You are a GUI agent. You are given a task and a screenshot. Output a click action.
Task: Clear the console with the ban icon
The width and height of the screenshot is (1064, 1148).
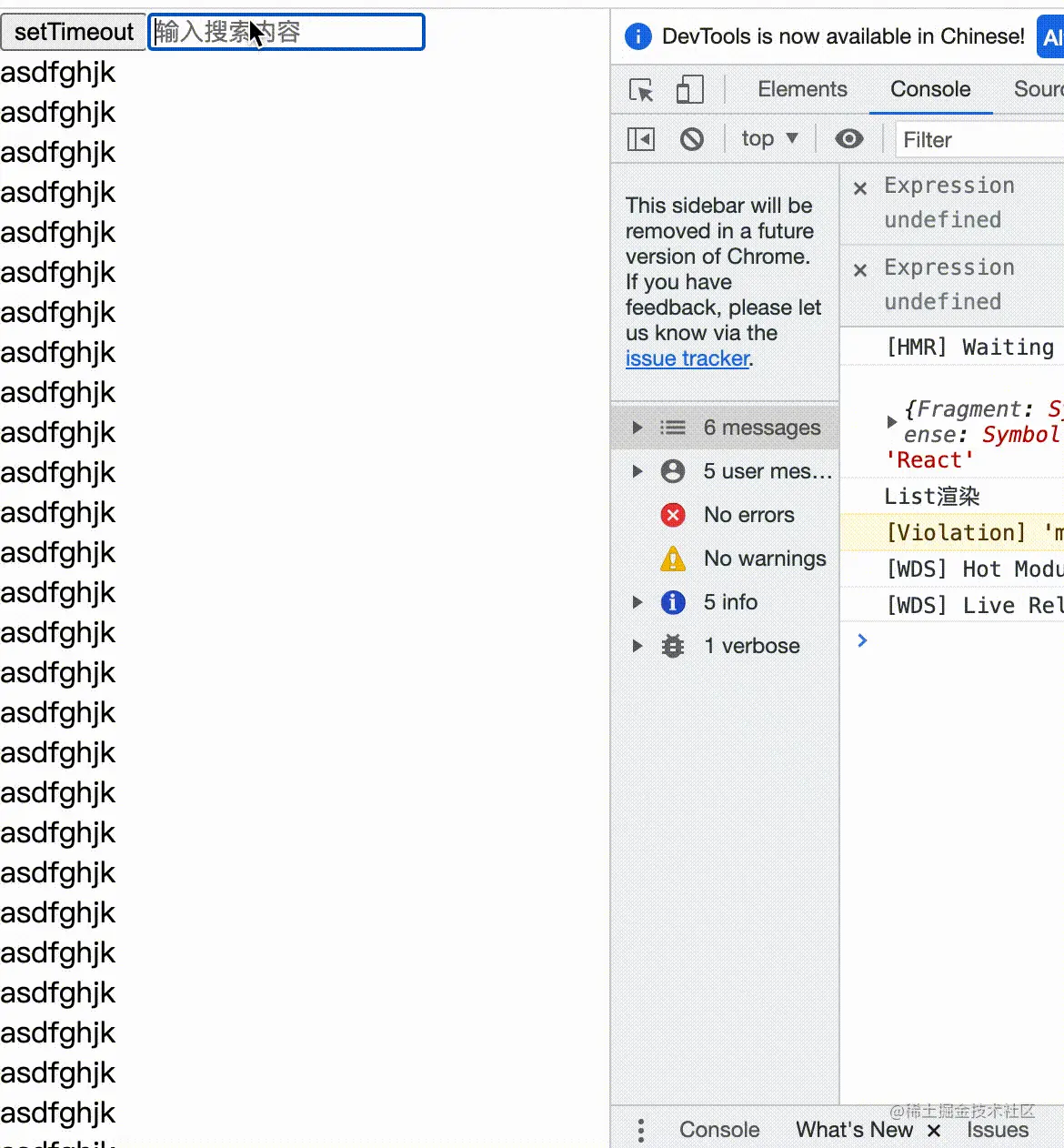tap(692, 139)
